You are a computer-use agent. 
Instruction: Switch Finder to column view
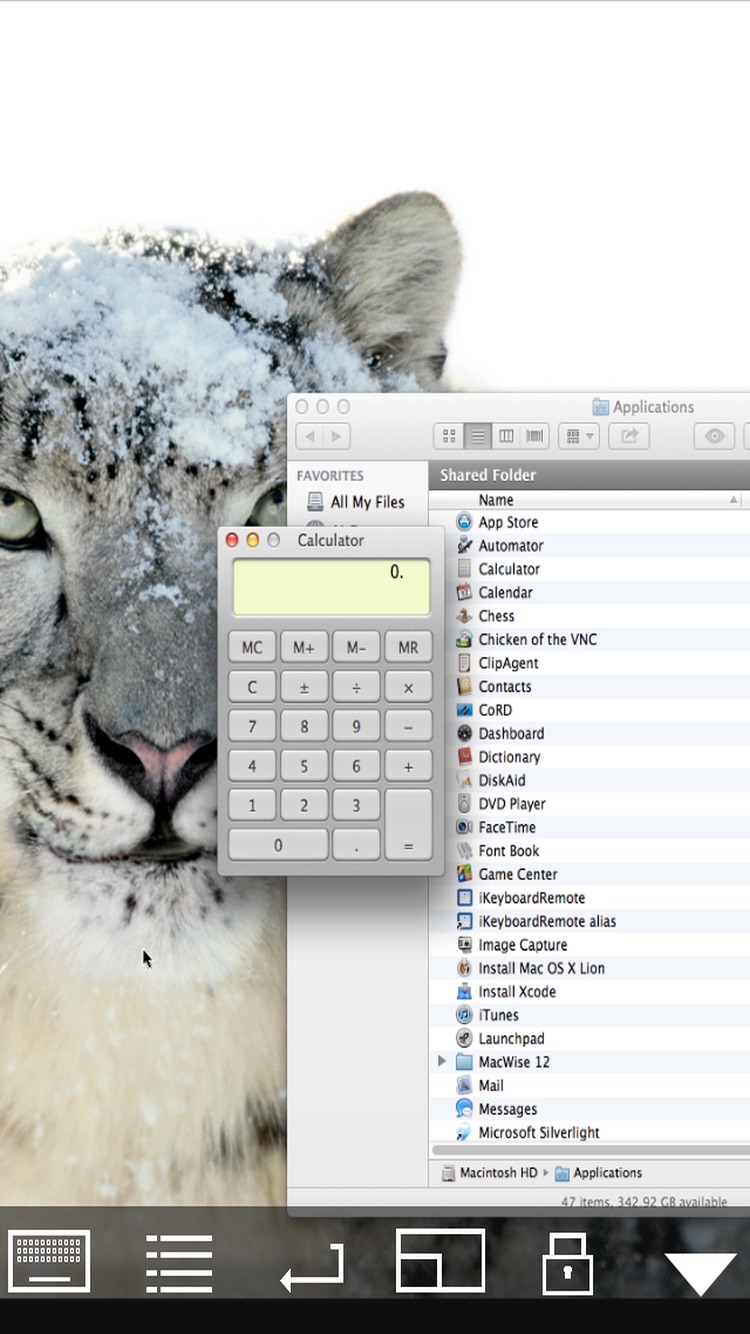(x=506, y=436)
